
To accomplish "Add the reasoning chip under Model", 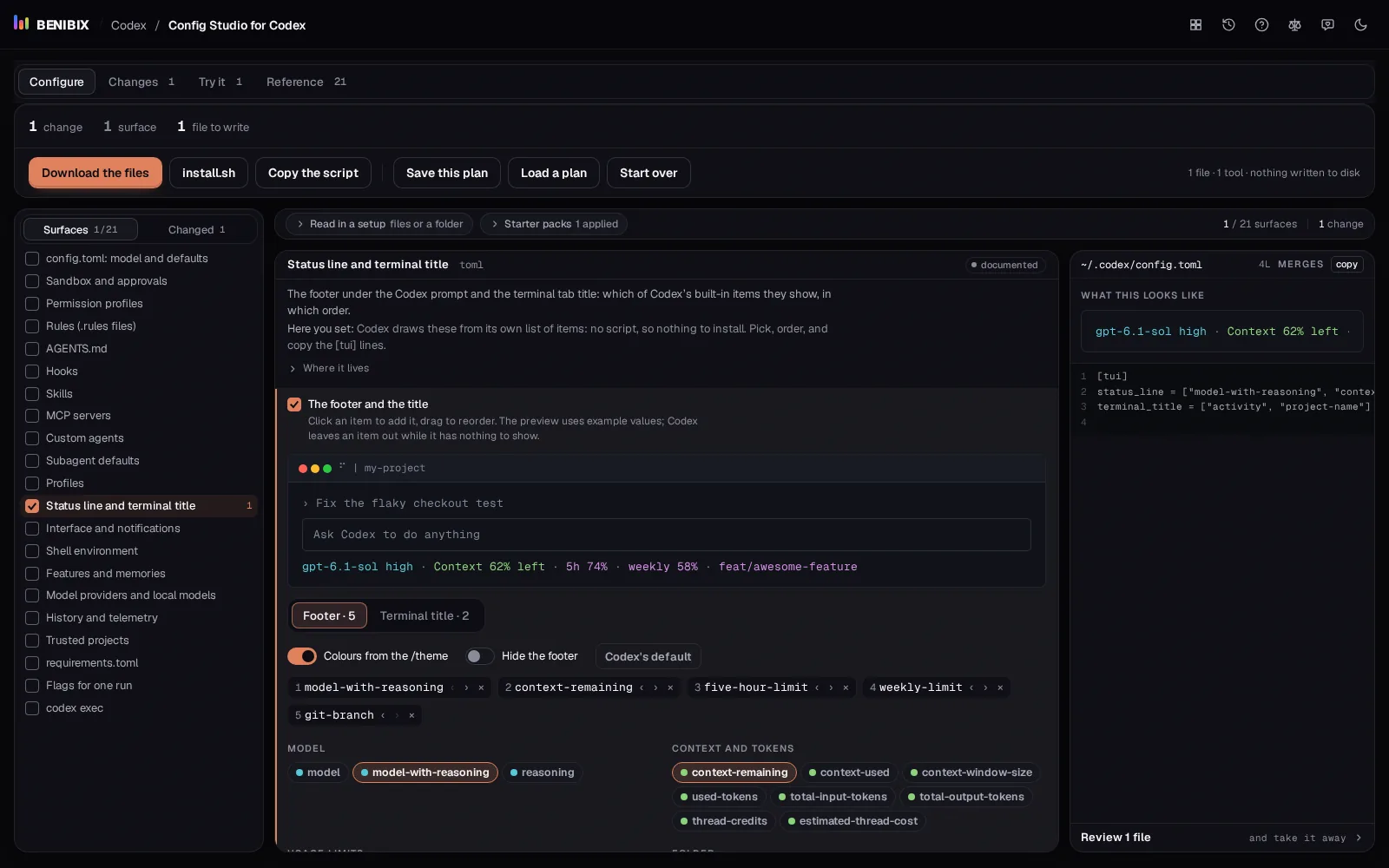I will (542, 773).
